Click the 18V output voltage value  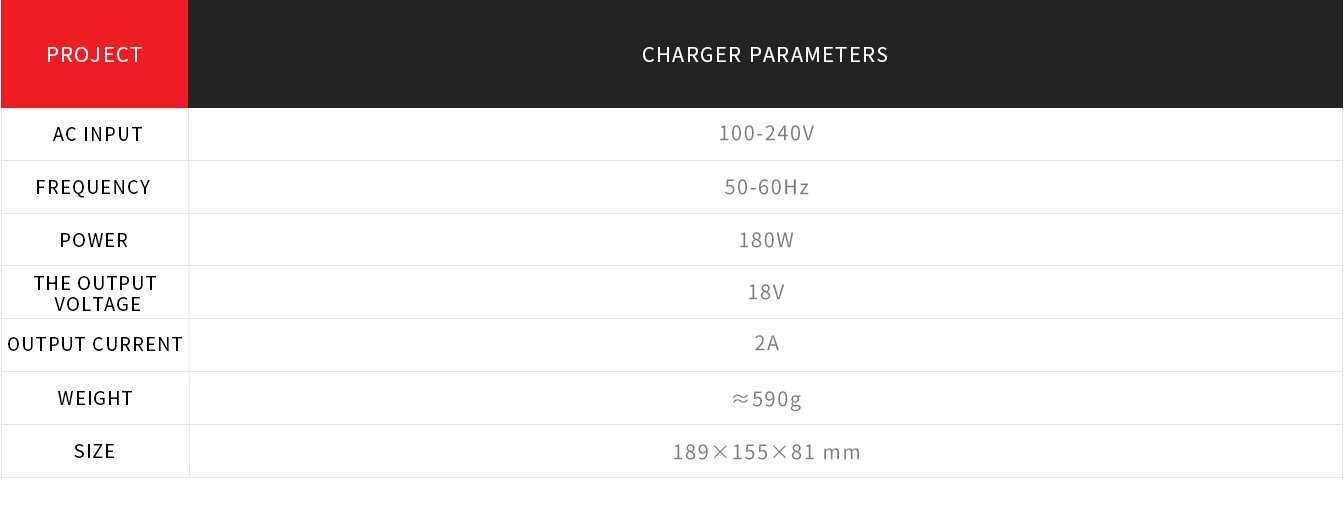766,292
